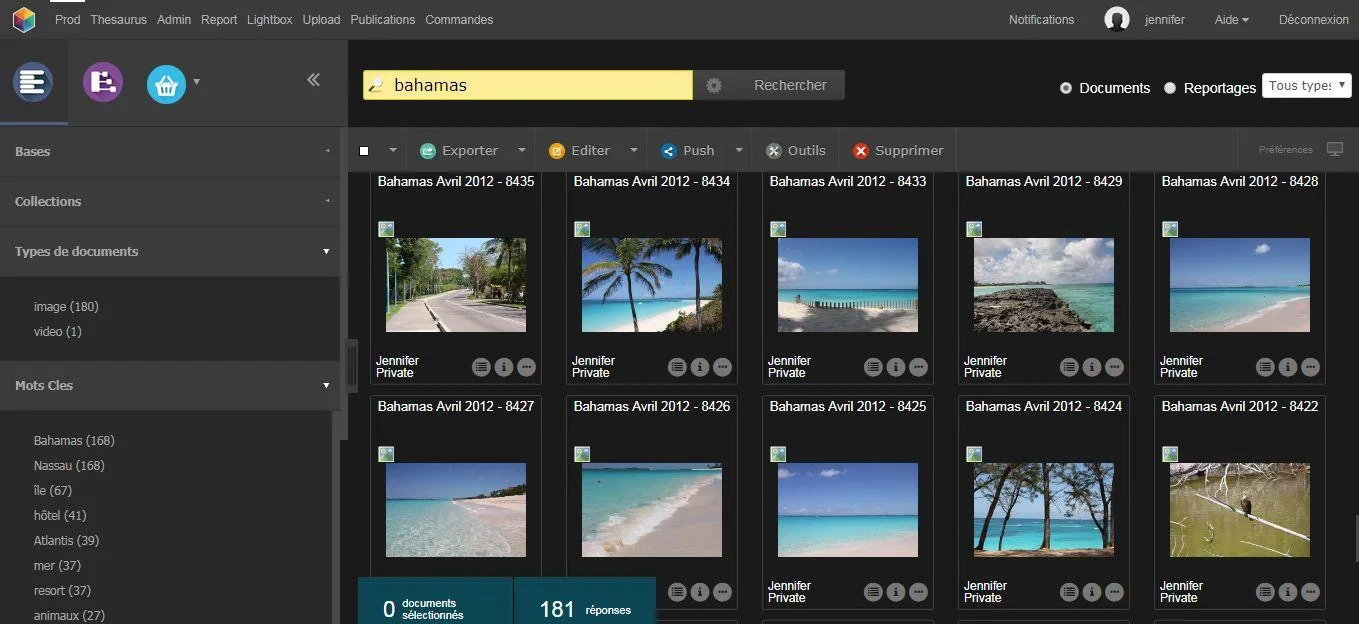Open the Exporter dropdown arrow
Screen dimensions: 1359x624
[521, 151]
